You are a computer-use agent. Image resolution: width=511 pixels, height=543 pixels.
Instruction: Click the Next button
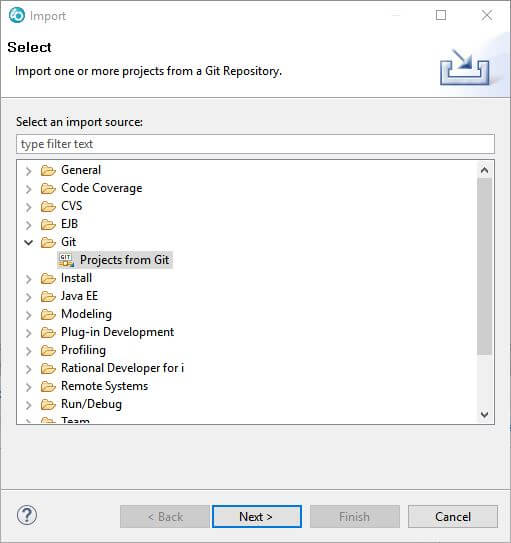[x=257, y=517]
